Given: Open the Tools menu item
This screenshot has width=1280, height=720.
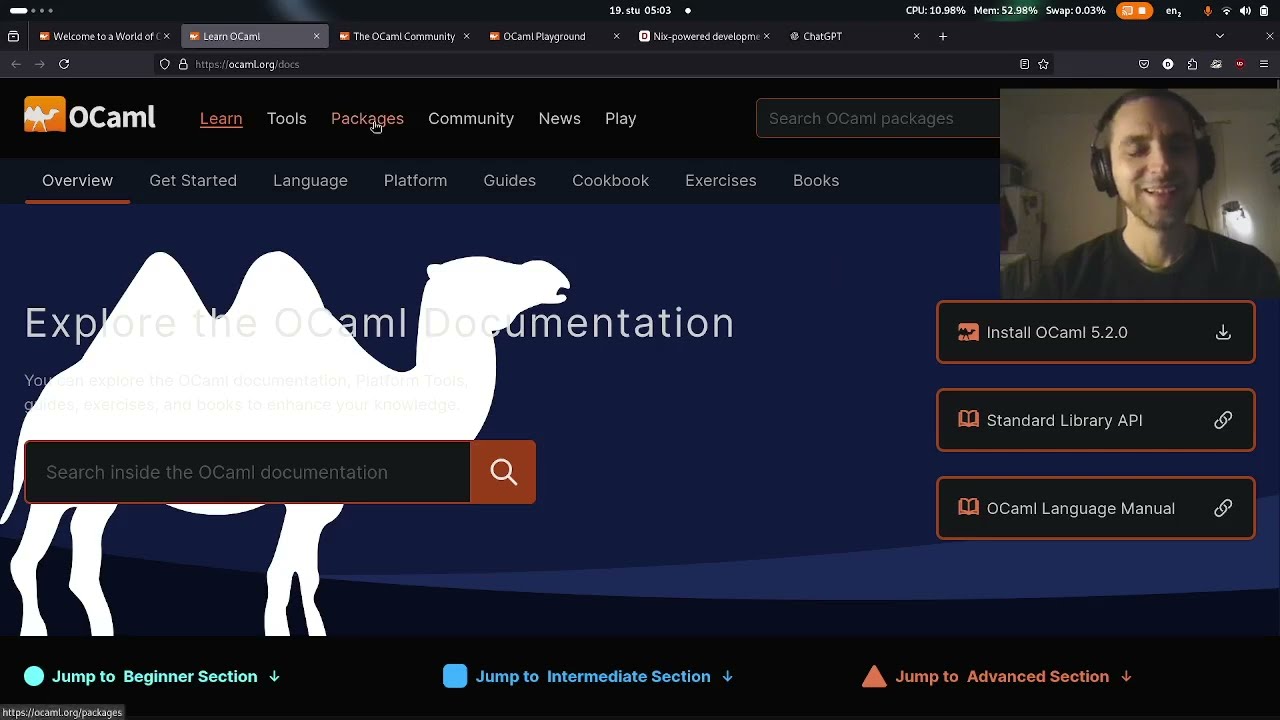Looking at the screenshot, I should (287, 118).
